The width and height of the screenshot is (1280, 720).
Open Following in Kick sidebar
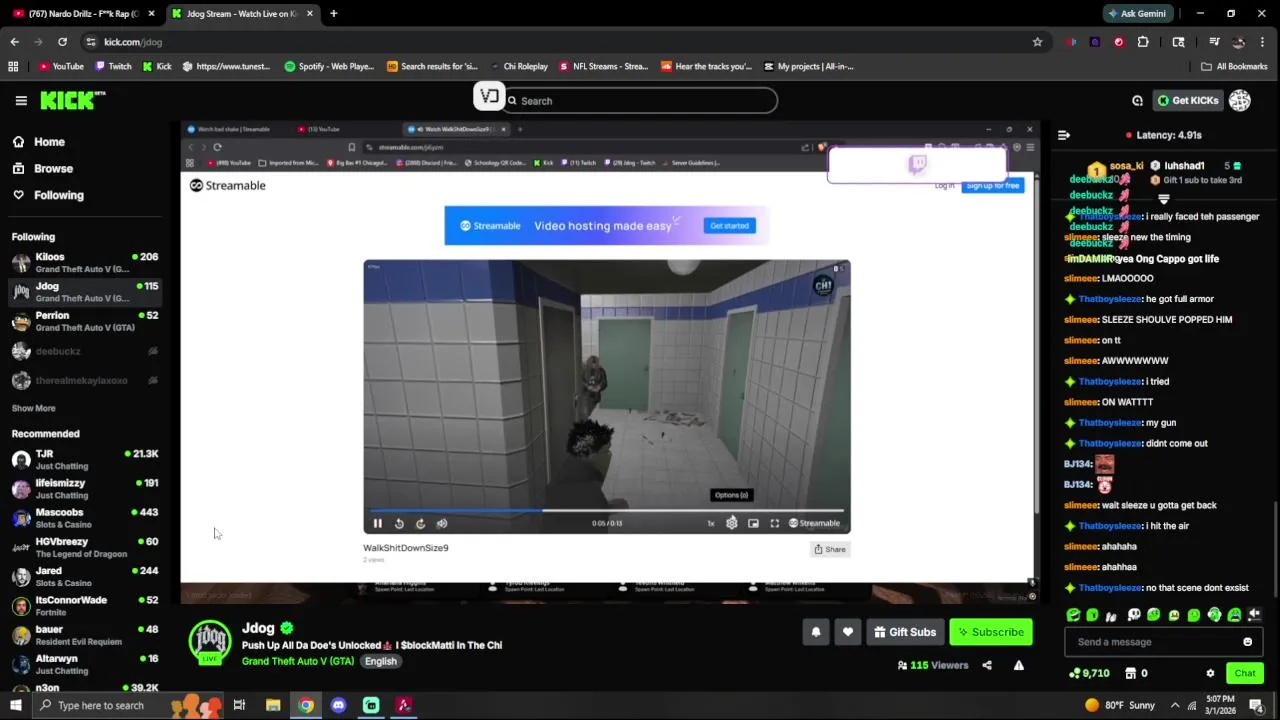coord(59,195)
